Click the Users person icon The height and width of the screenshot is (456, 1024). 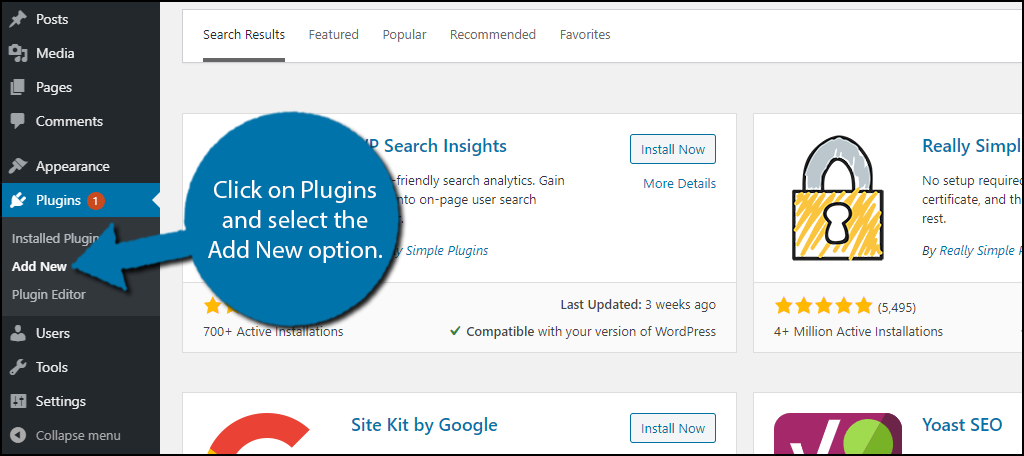coord(18,333)
